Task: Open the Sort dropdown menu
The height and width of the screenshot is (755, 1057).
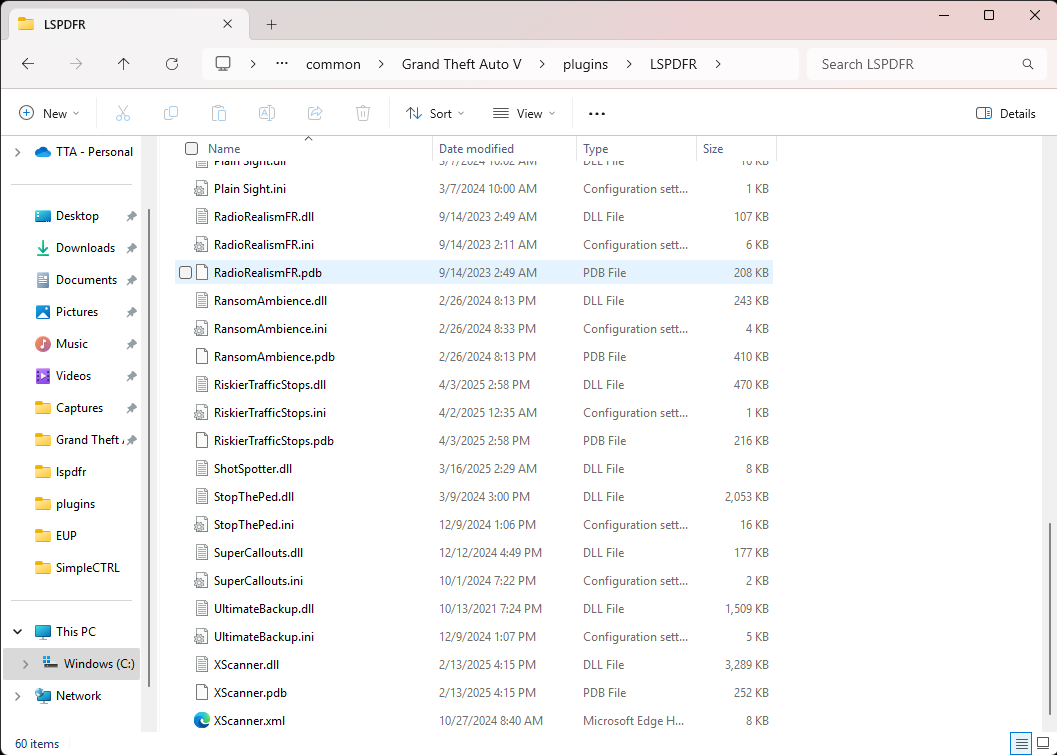Action: [435, 113]
